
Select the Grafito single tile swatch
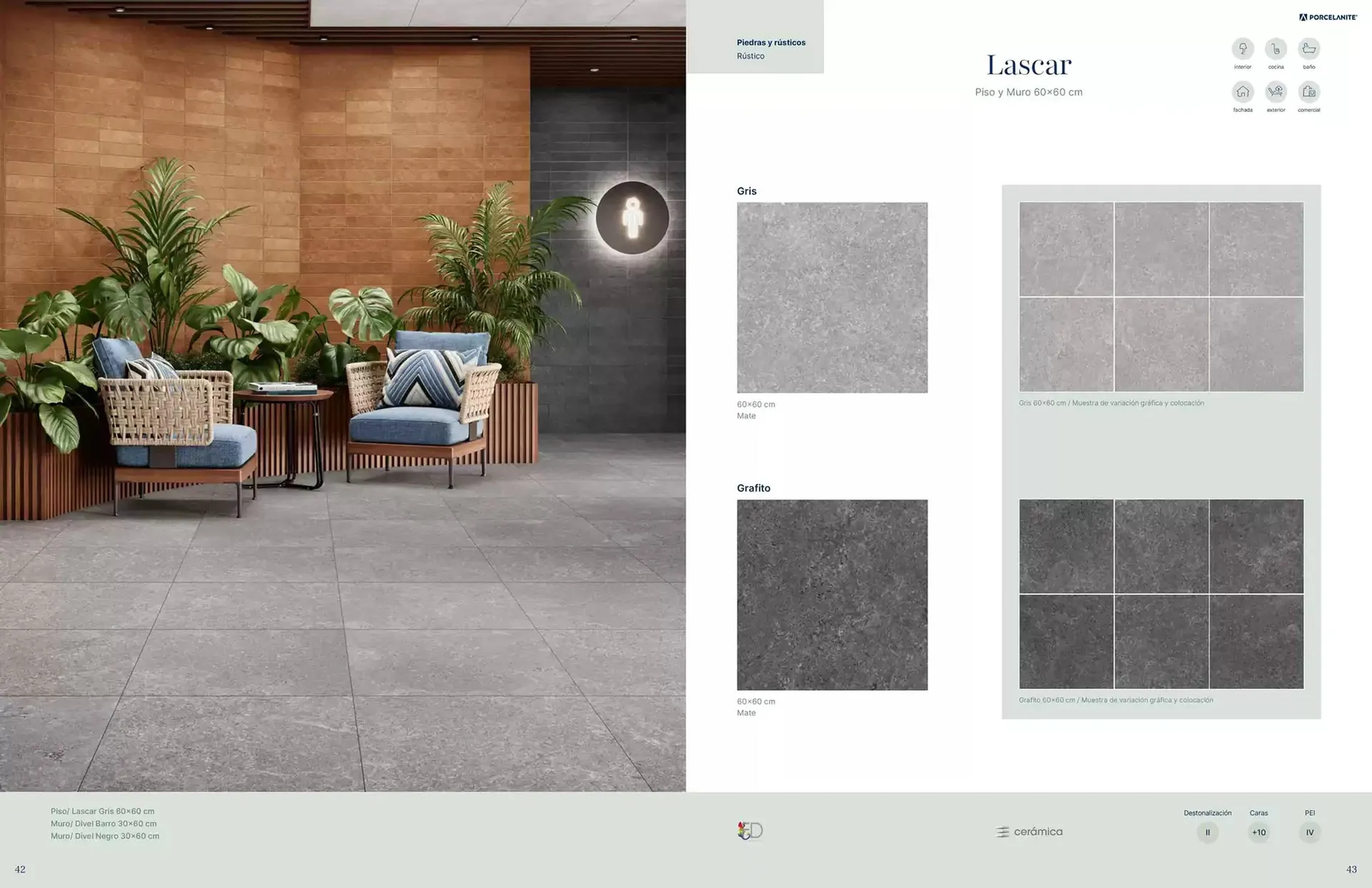click(832, 595)
